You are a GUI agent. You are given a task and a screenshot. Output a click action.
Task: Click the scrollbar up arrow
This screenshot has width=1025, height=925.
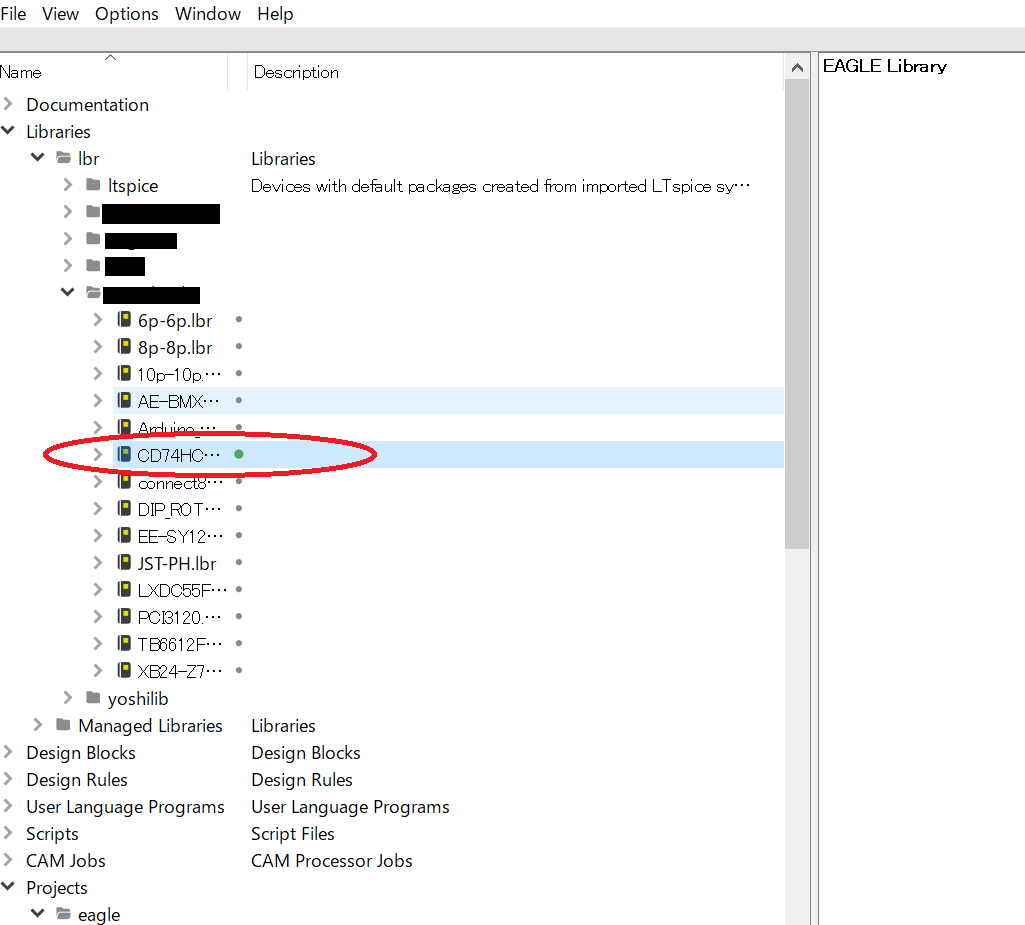[797, 67]
